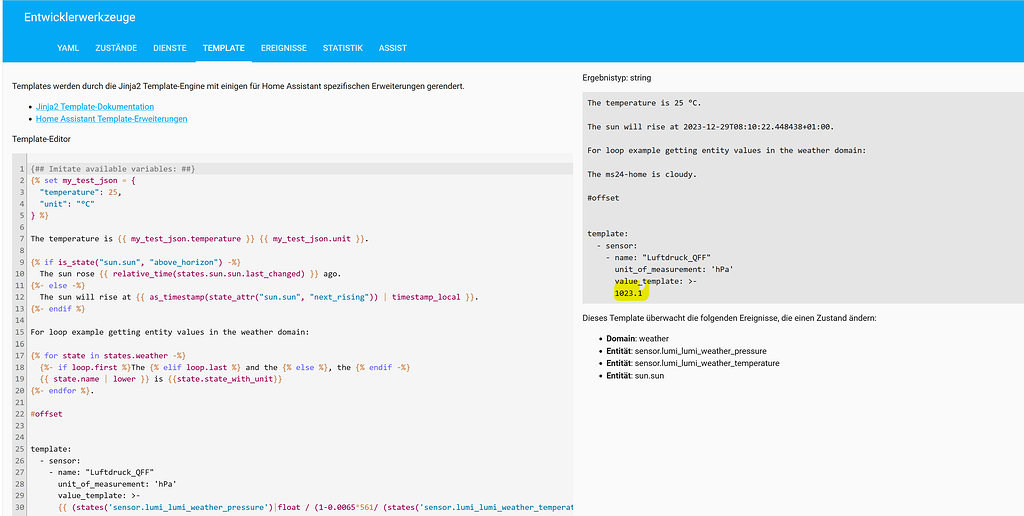The image size is (1024, 516).
Task: Open the STATISTIK tab
Action: pyautogui.click(x=343, y=48)
